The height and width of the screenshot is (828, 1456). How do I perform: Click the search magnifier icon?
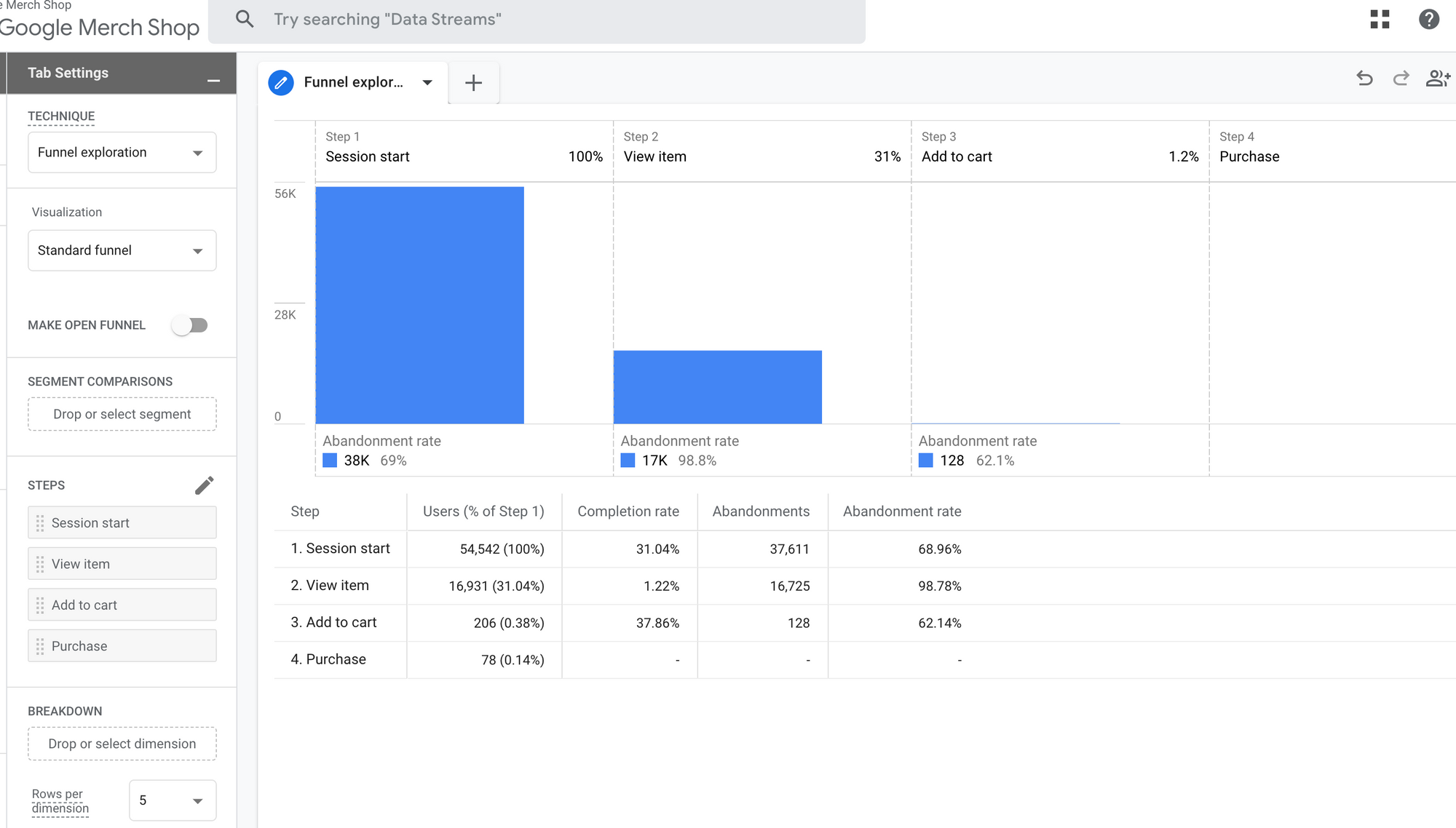[245, 19]
